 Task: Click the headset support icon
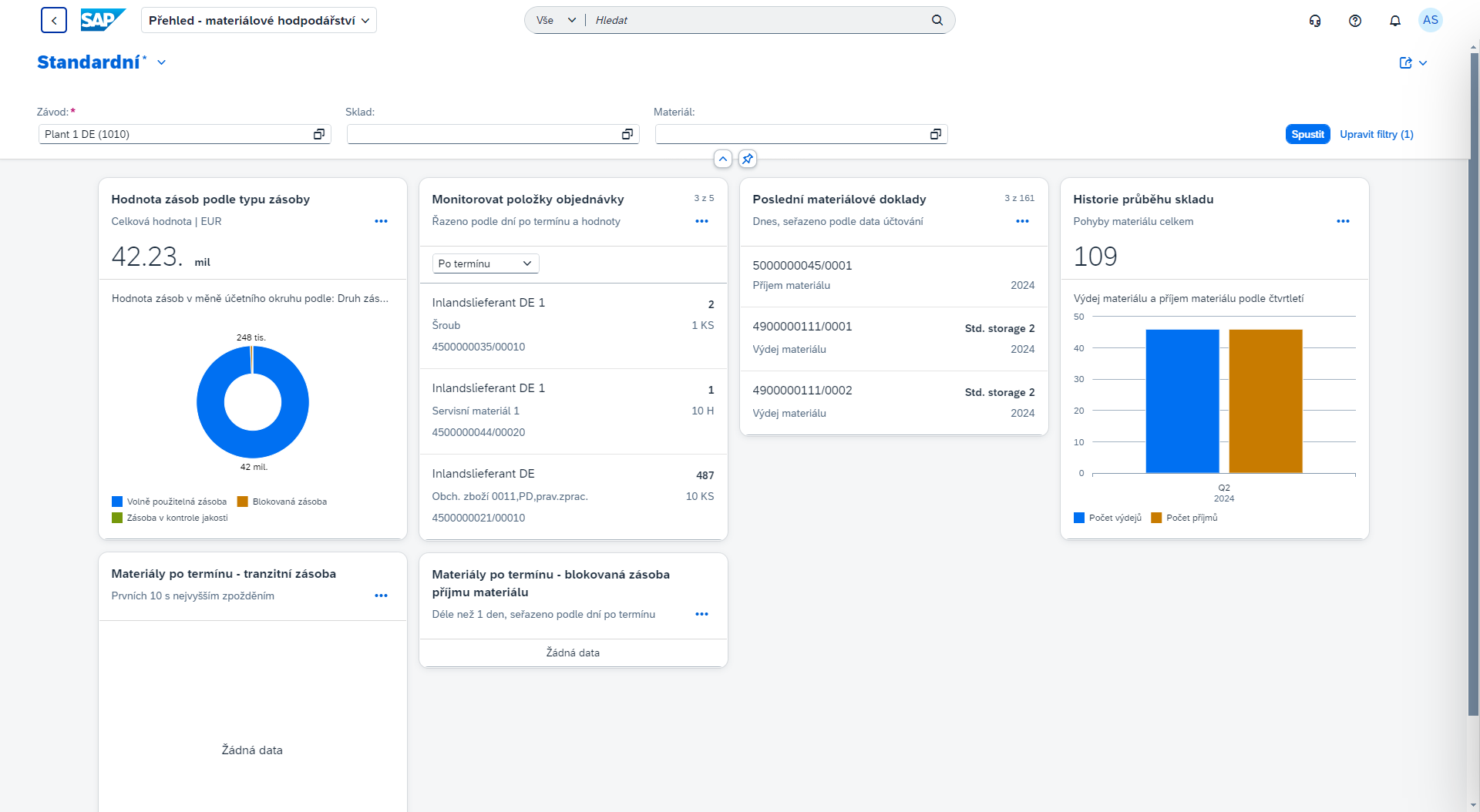[1315, 20]
